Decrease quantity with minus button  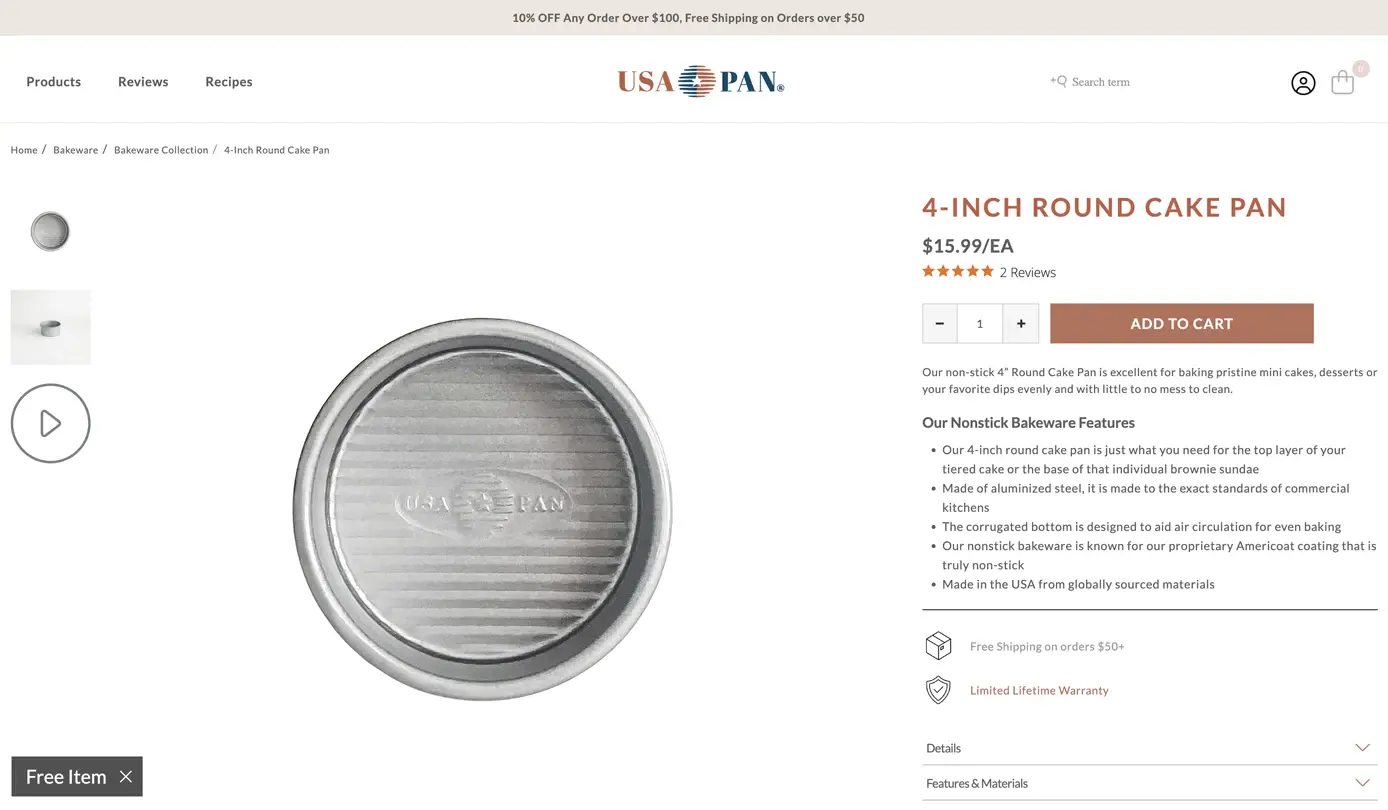[940, 323]
